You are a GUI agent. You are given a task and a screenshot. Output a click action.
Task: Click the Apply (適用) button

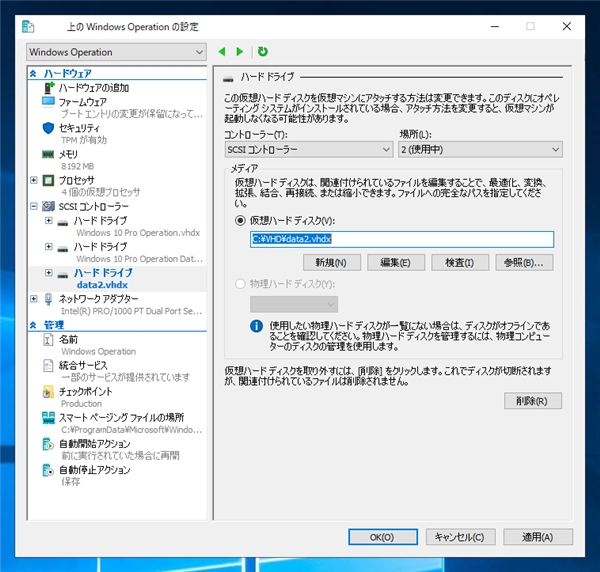pos(538,537)
